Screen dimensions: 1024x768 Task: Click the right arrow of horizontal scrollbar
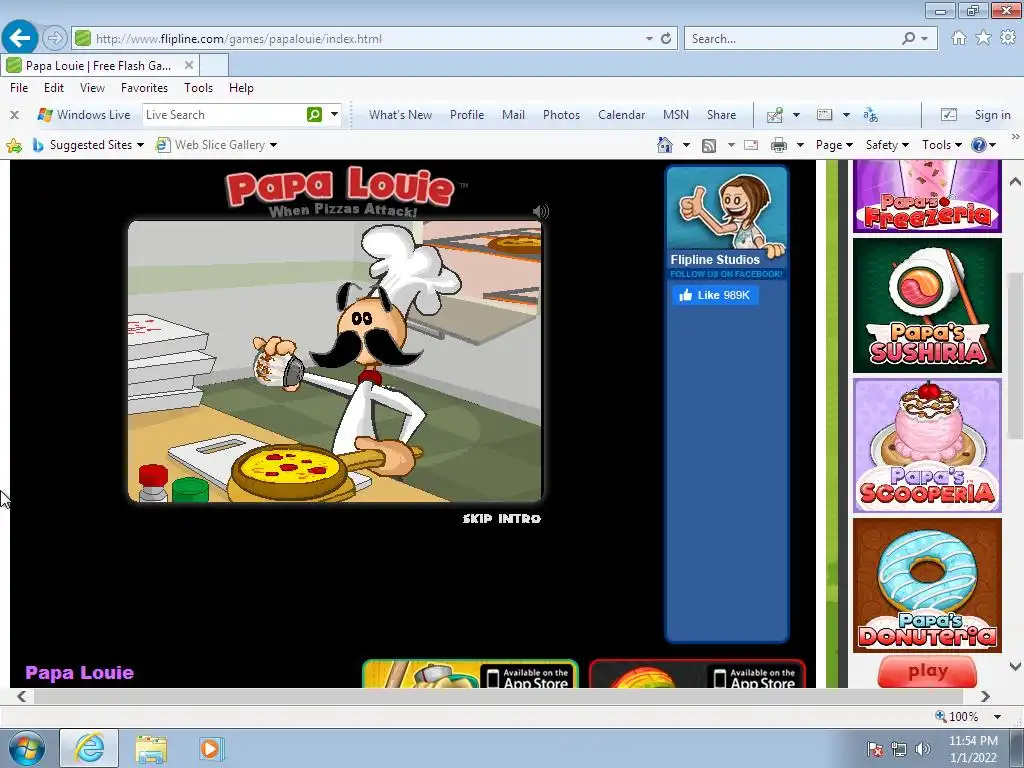985,696
